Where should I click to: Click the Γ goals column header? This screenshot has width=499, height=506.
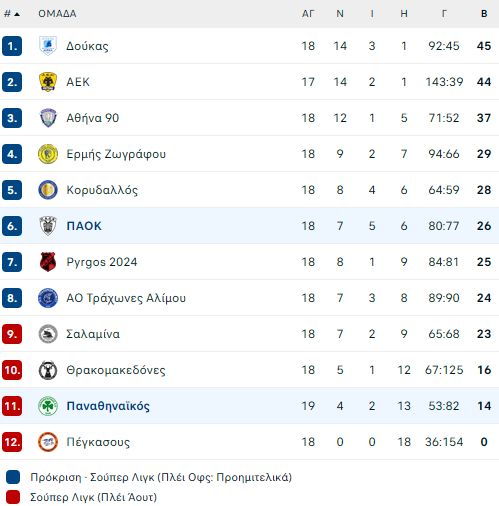click(x=444, y=14)
